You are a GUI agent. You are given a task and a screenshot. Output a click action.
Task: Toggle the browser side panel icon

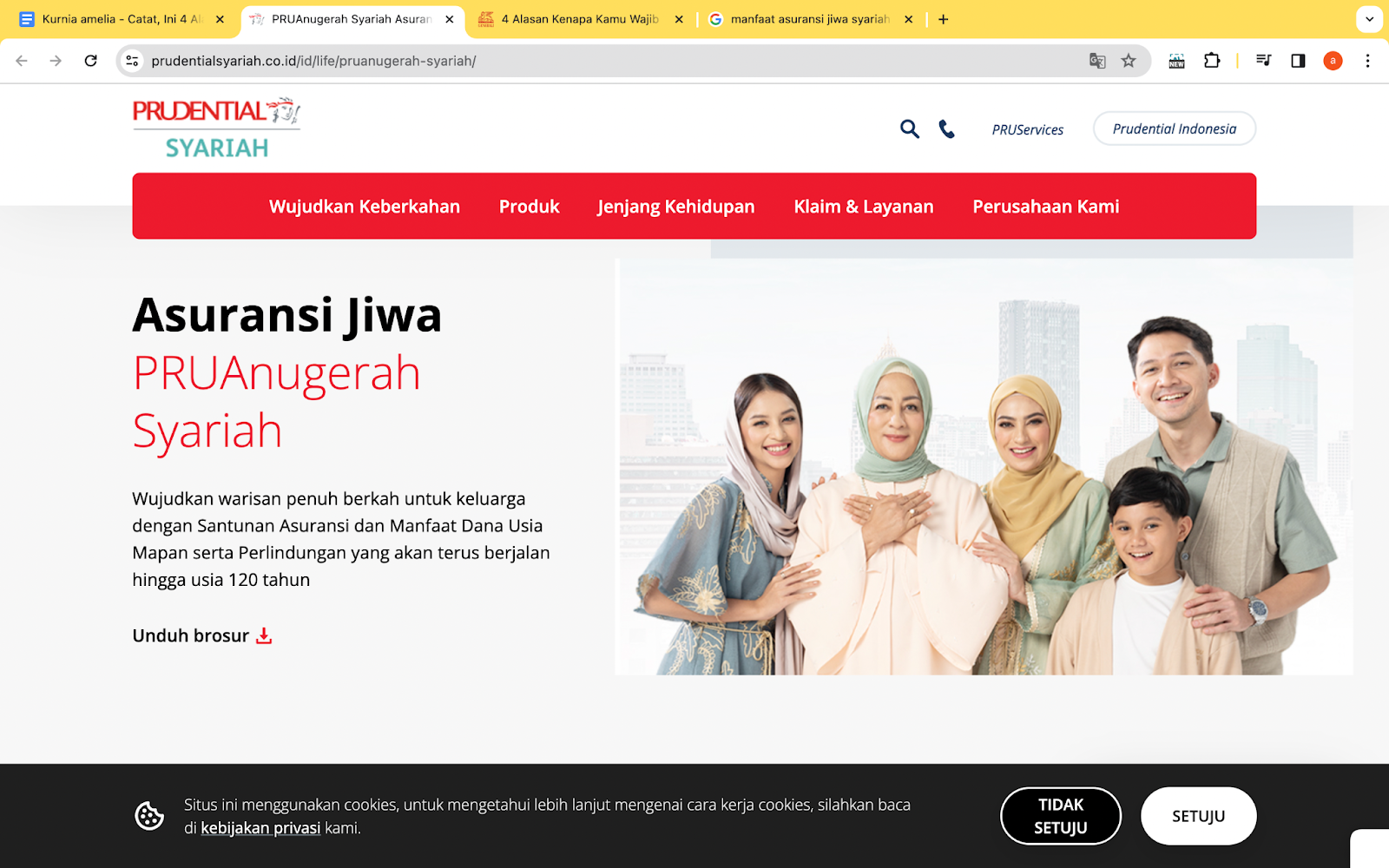(1298, 61)
